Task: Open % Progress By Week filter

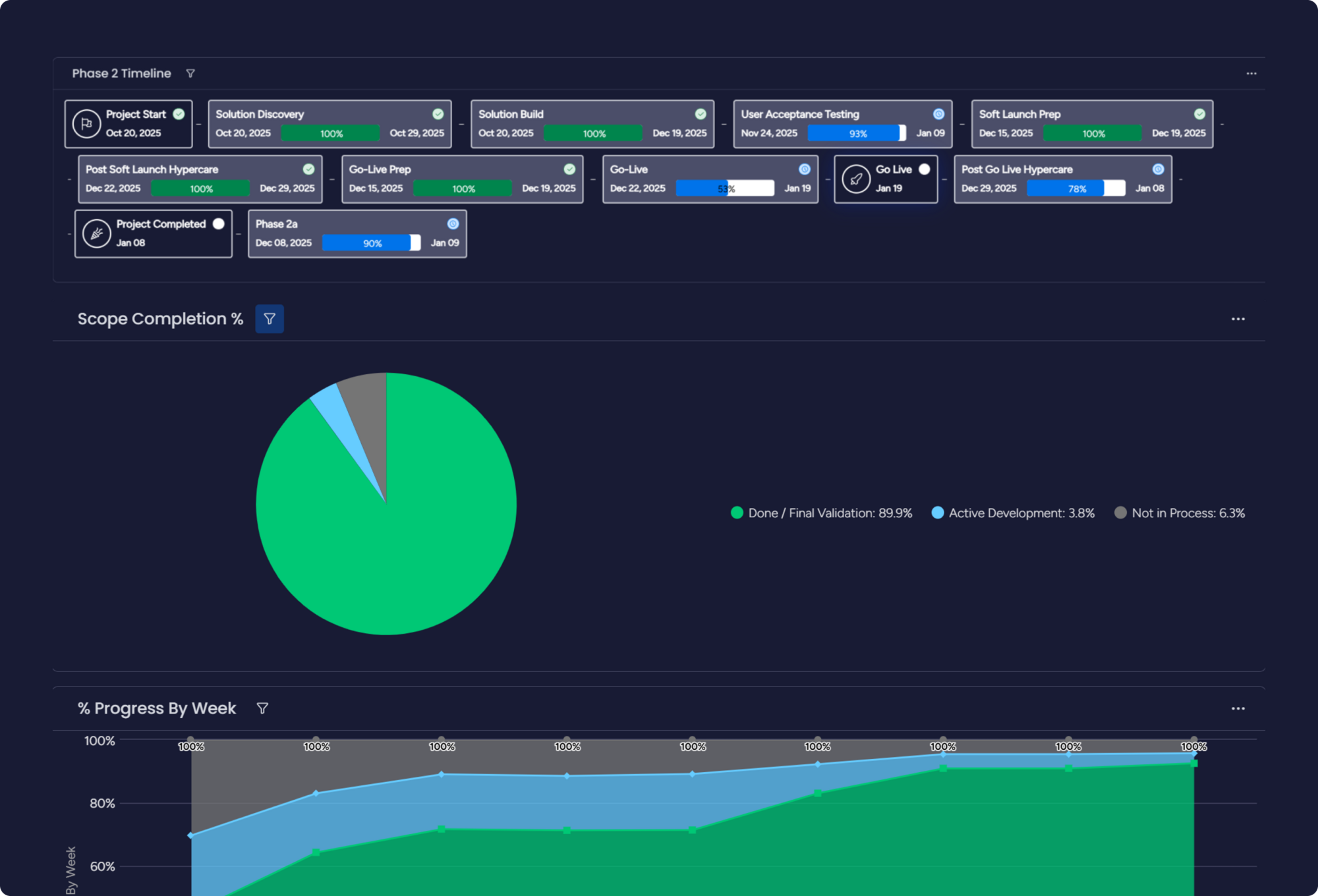Action: point(262,708)
